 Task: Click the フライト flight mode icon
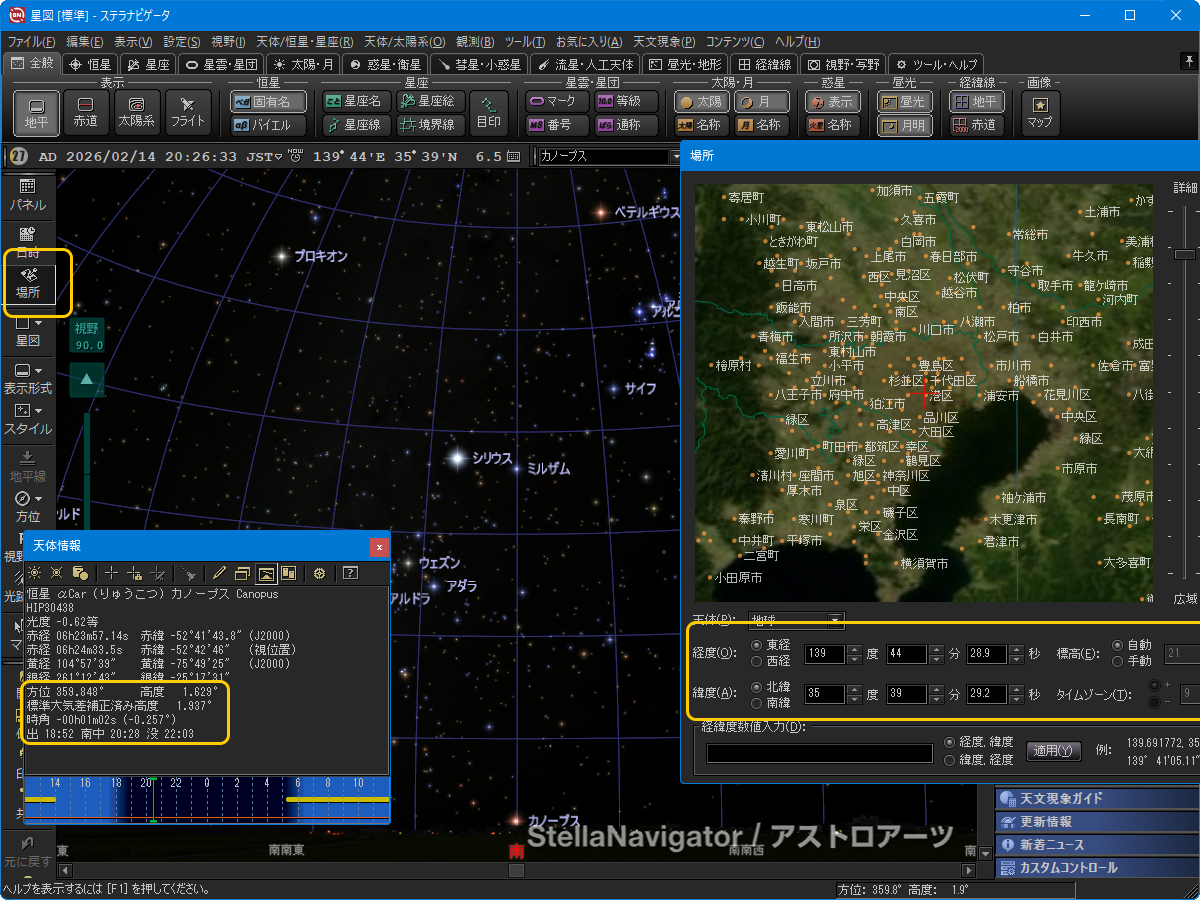pyautogui.click(x=187, y=112)
